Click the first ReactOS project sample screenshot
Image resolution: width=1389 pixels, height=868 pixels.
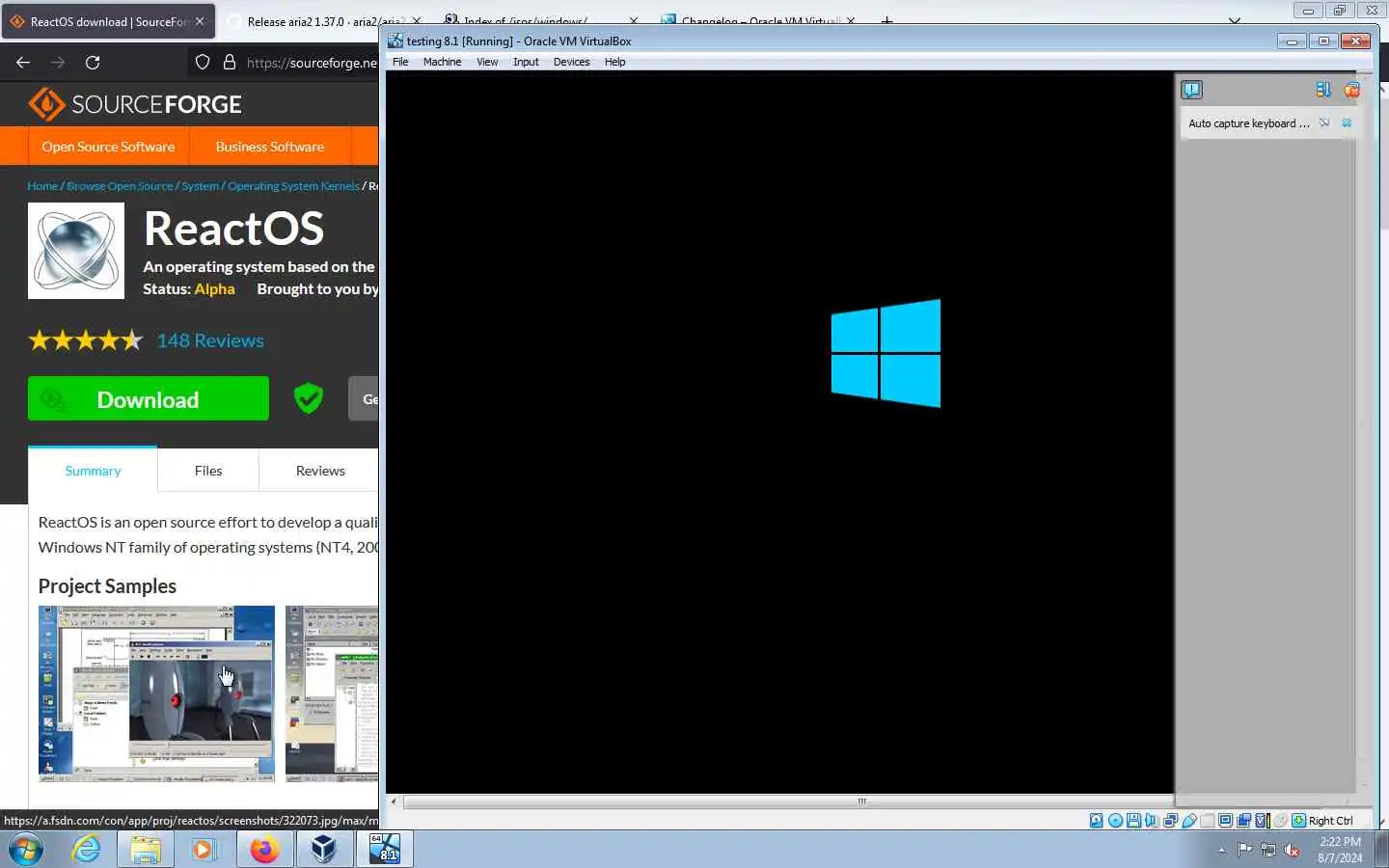tap(156, 693)
